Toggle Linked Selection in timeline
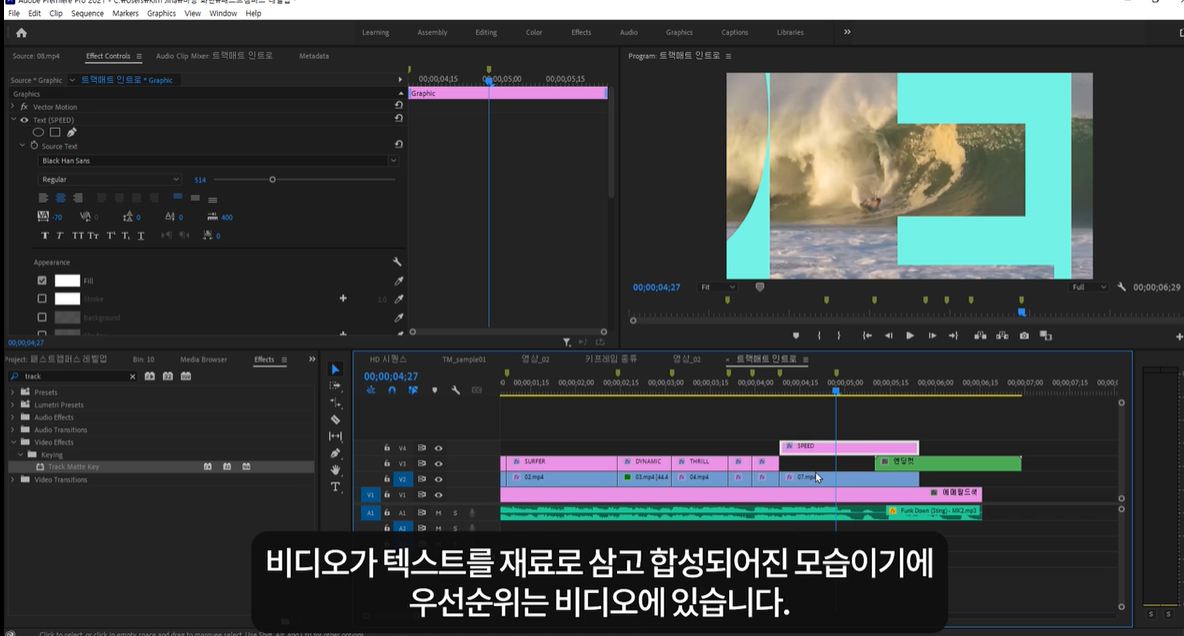The width and height of the screenshot is (1184, 636). 413,390
